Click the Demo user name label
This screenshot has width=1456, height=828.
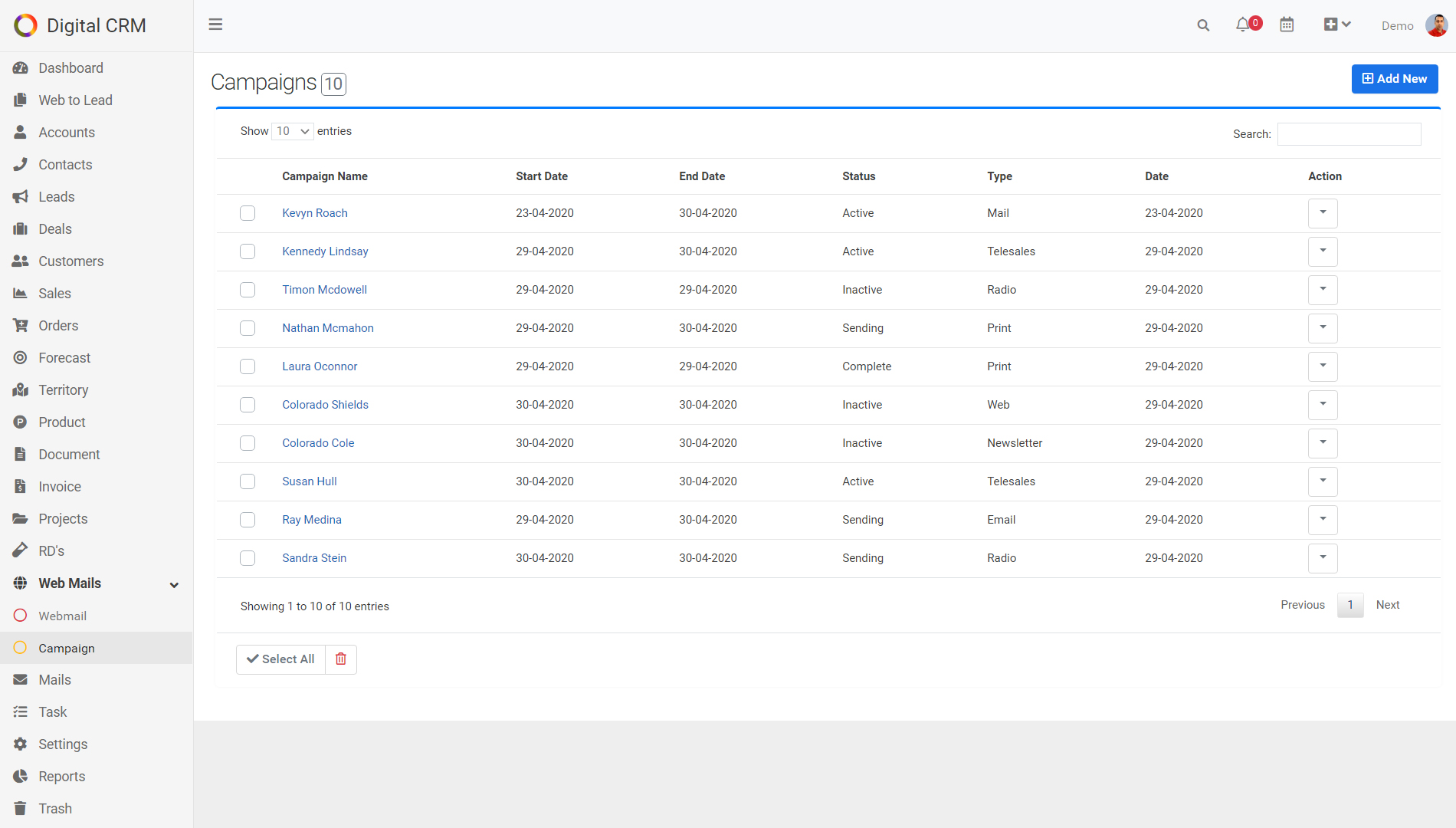pos(1397,26)
